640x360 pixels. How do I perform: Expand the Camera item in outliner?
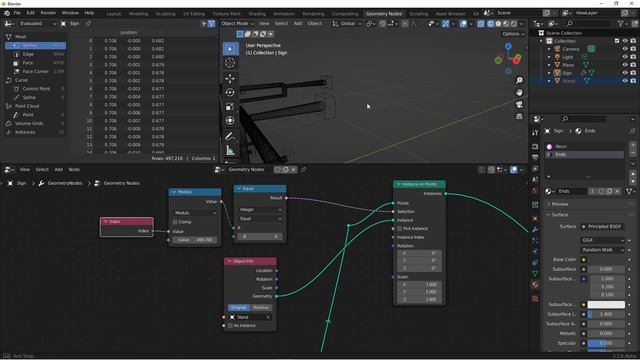tap(549, 49)
